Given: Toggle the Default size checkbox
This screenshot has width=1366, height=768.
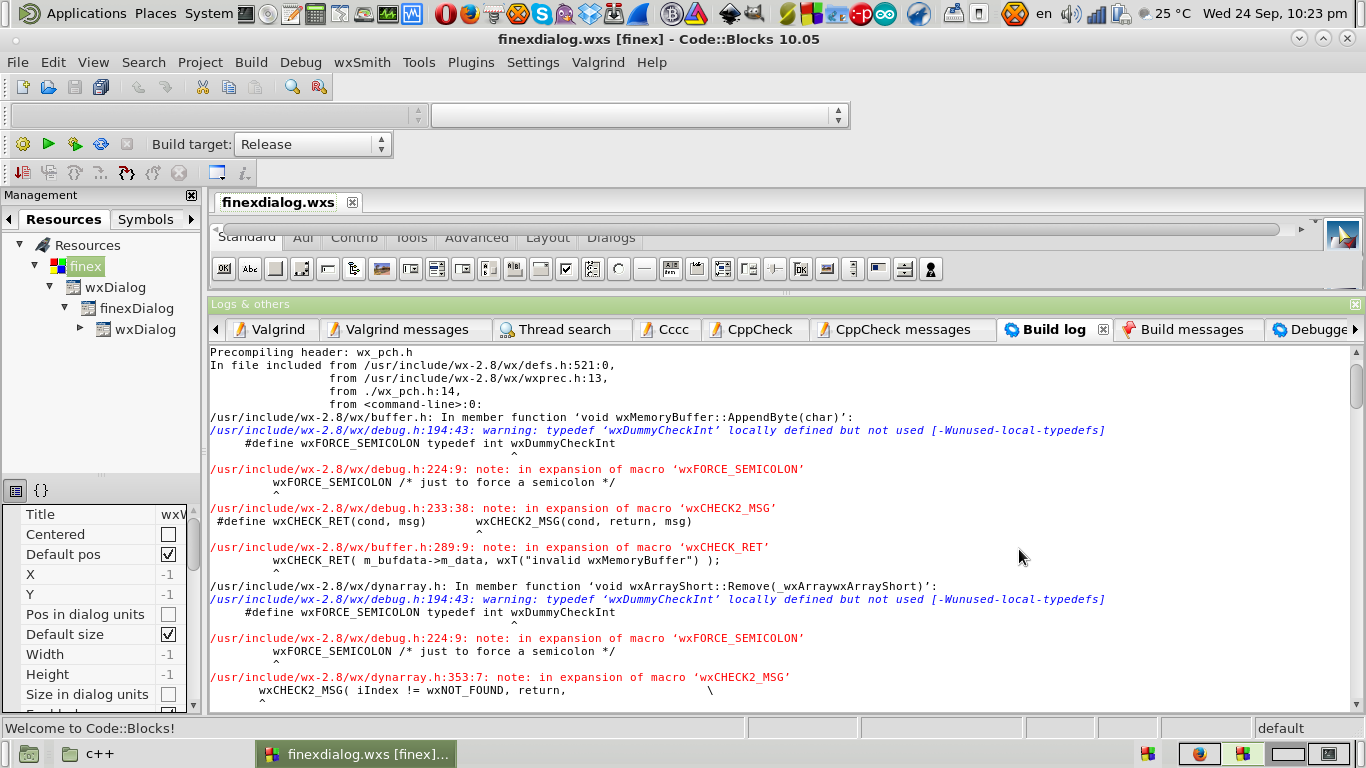Looking at the screenshot, I should click(168, 635).
